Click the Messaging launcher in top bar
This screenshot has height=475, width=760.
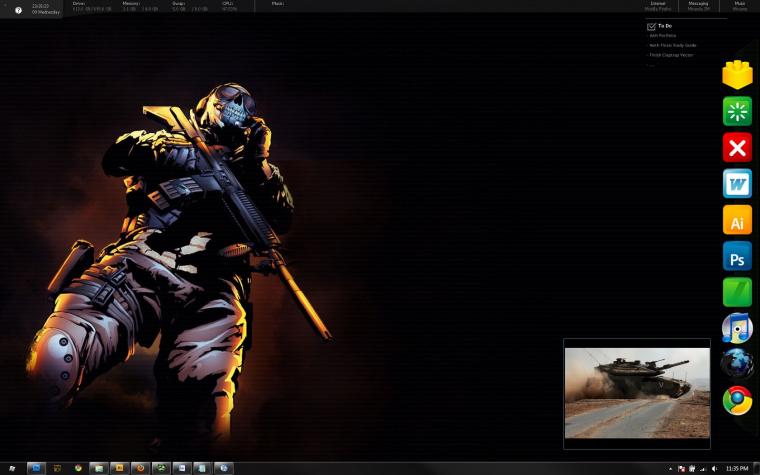(698, 6)
